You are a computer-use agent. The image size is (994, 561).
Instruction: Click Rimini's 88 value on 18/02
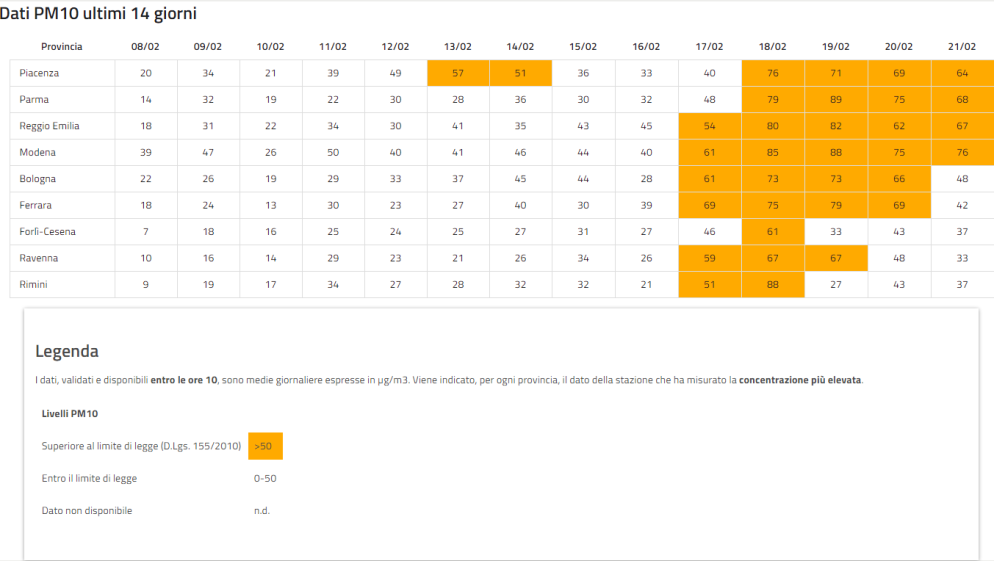point(772,285)
